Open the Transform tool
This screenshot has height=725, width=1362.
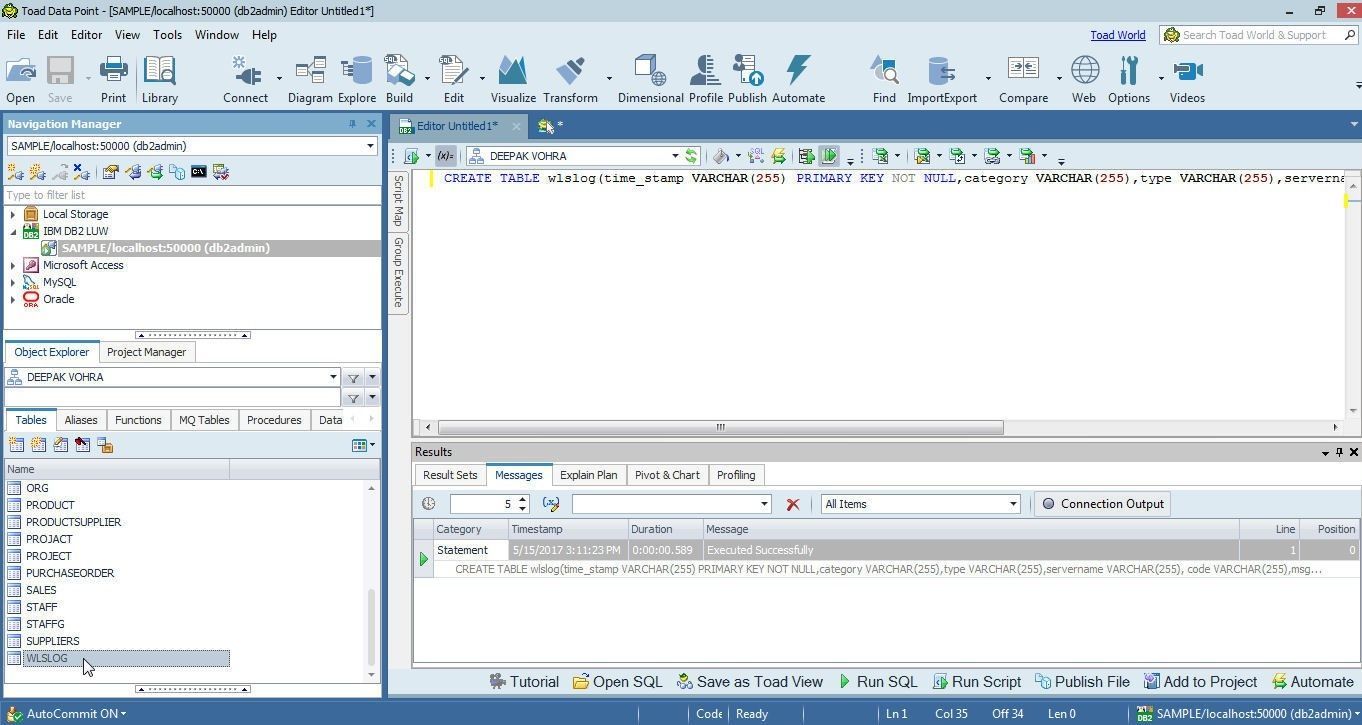coord(570,80)
